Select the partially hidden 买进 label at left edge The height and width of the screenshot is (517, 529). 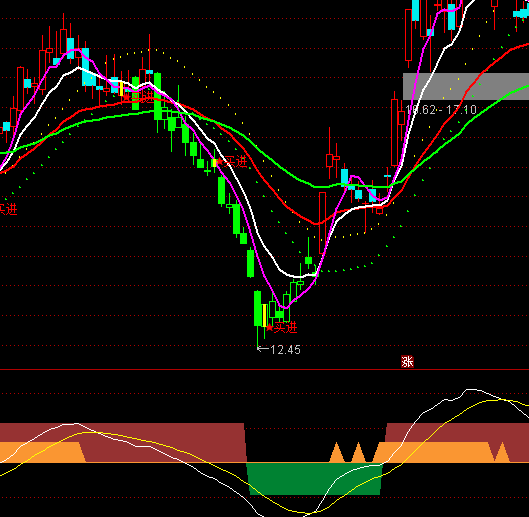[x=8, y=209]
